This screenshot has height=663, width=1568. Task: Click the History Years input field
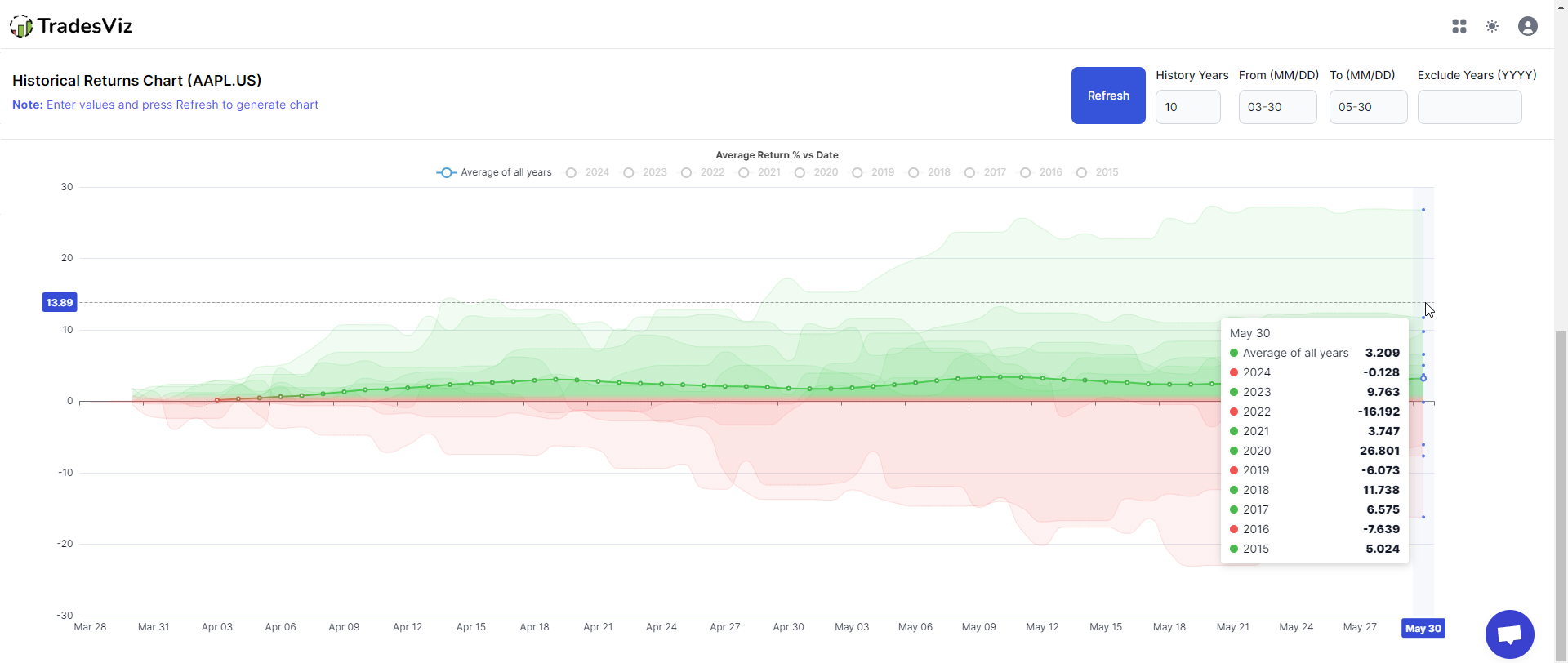tap(1187, 107)
